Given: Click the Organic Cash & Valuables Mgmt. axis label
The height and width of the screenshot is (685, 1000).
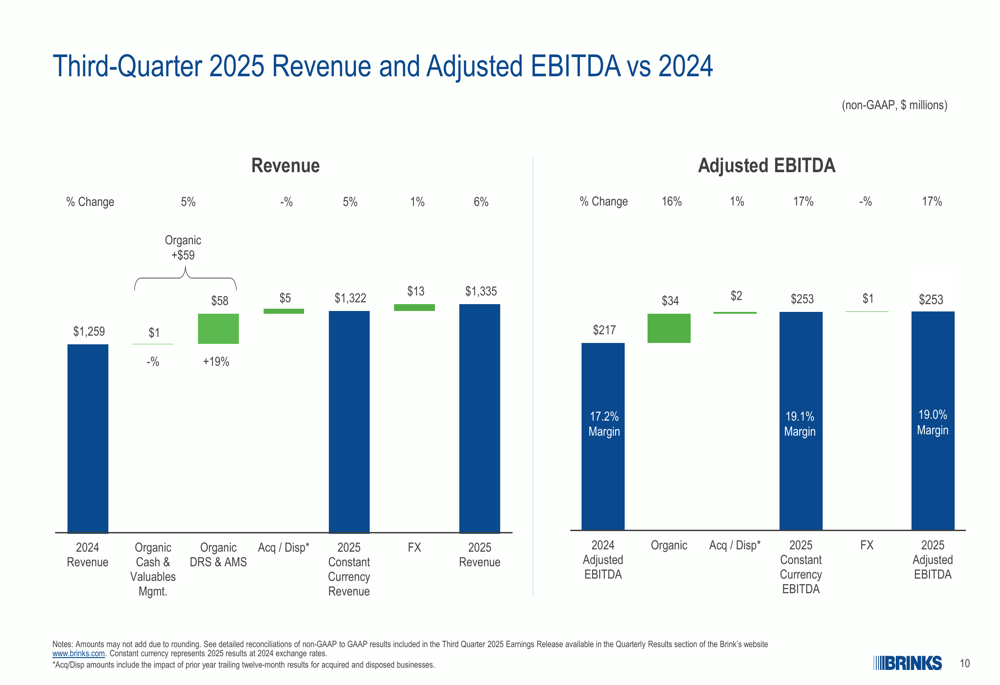Looking at the screenshot, I should pyautogui.click(x=153, y=569).
